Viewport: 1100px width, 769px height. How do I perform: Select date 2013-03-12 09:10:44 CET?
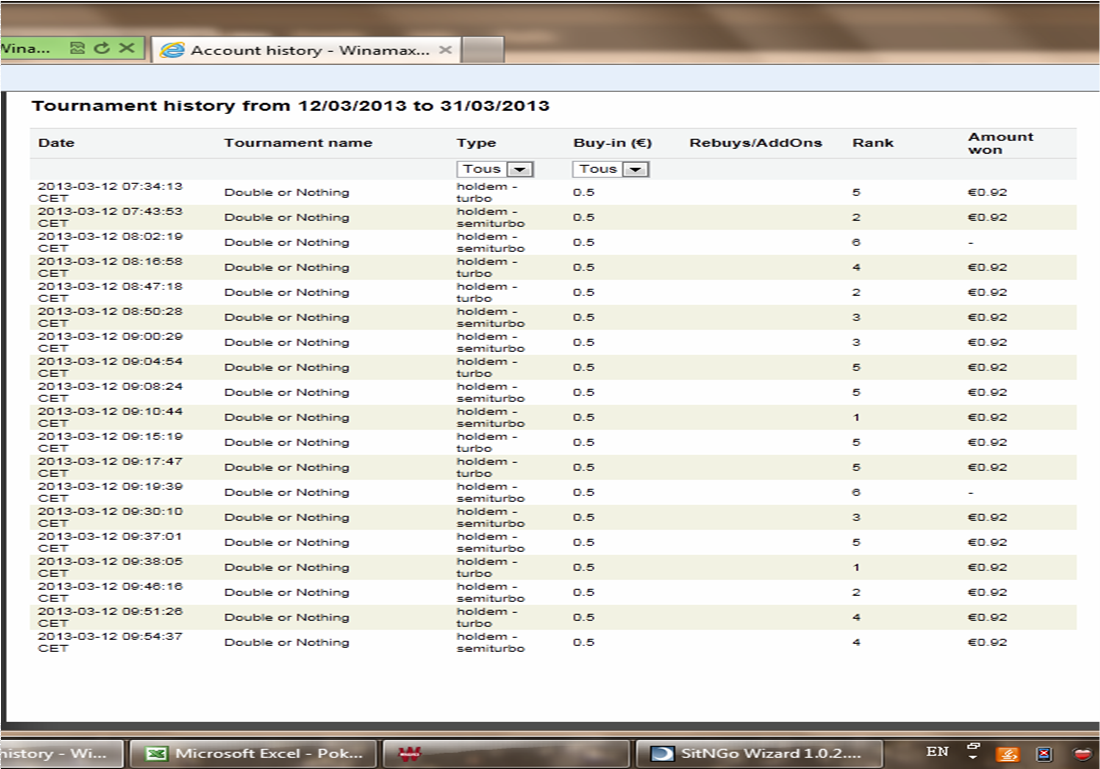coord(110,417)
